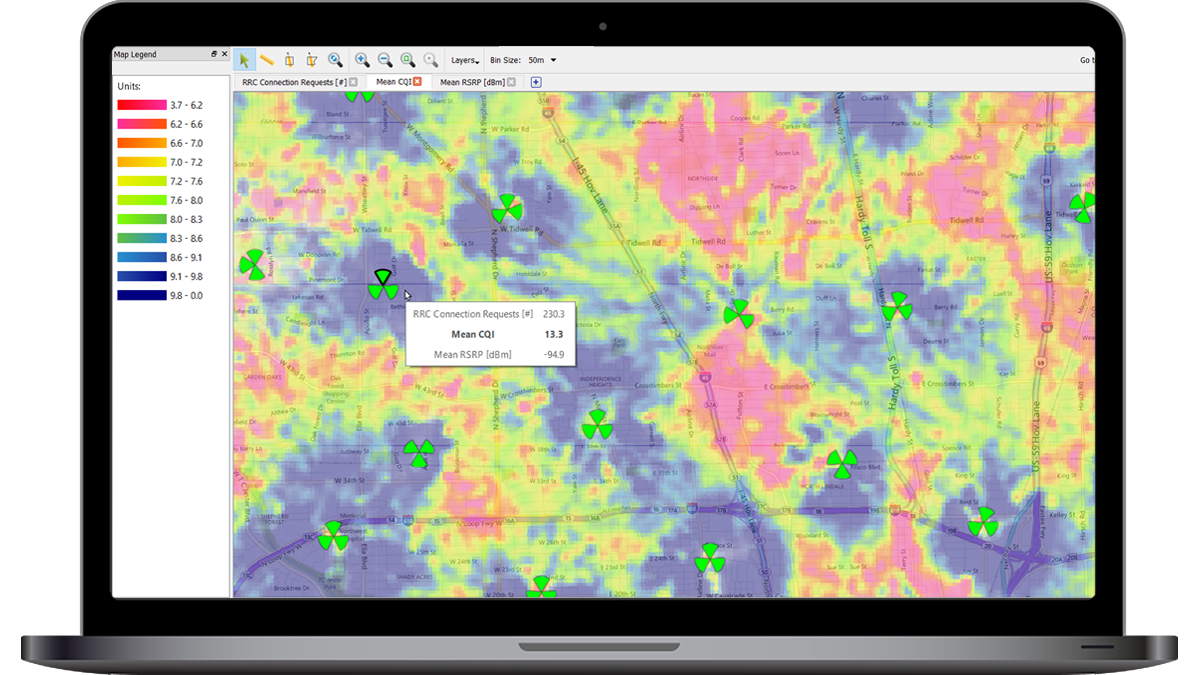Screen dimensions: 1200x675
Task: Click the 9.8 - 0.0 navy legend swatch
Action: pos(141,295)
